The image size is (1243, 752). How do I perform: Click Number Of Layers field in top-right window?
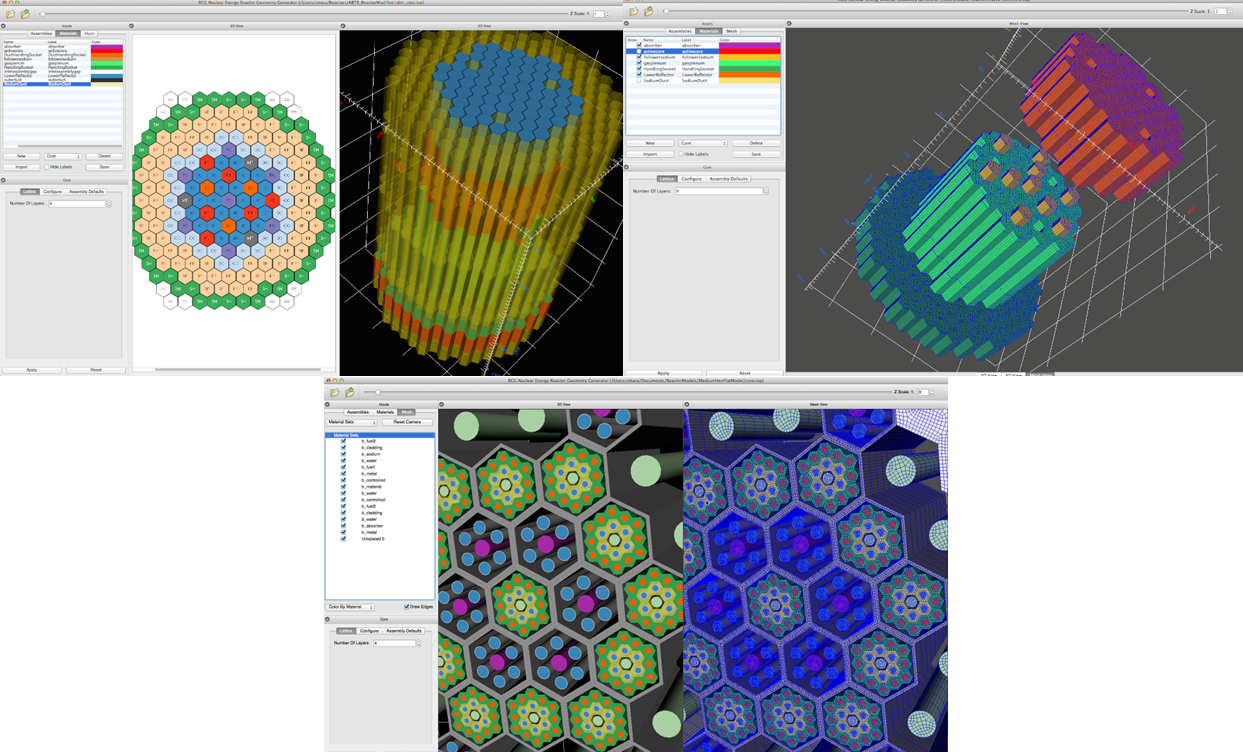pyautogui.click(x=719, y=191)
